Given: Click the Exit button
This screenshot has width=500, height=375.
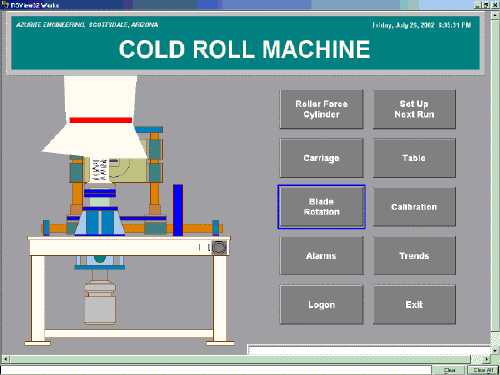Looking at the screenshot, I should pos(414,305).
